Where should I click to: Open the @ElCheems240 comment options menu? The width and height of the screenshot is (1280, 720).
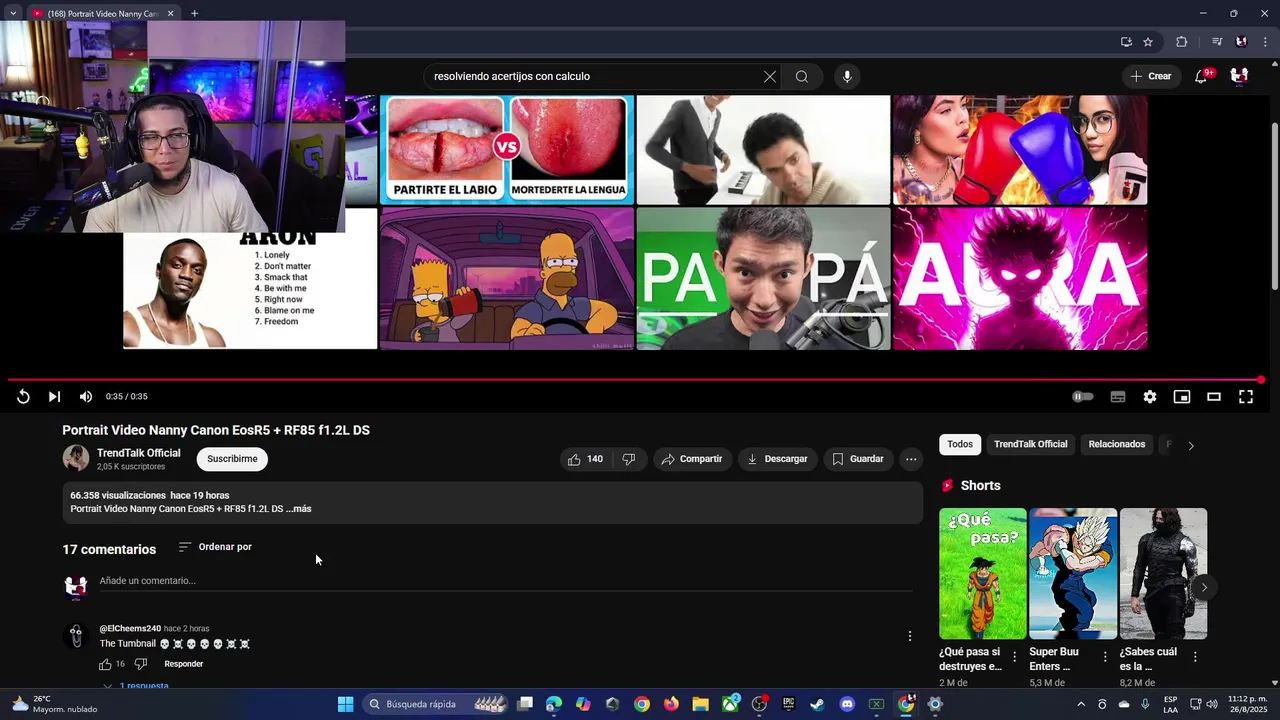click(910, 636)
